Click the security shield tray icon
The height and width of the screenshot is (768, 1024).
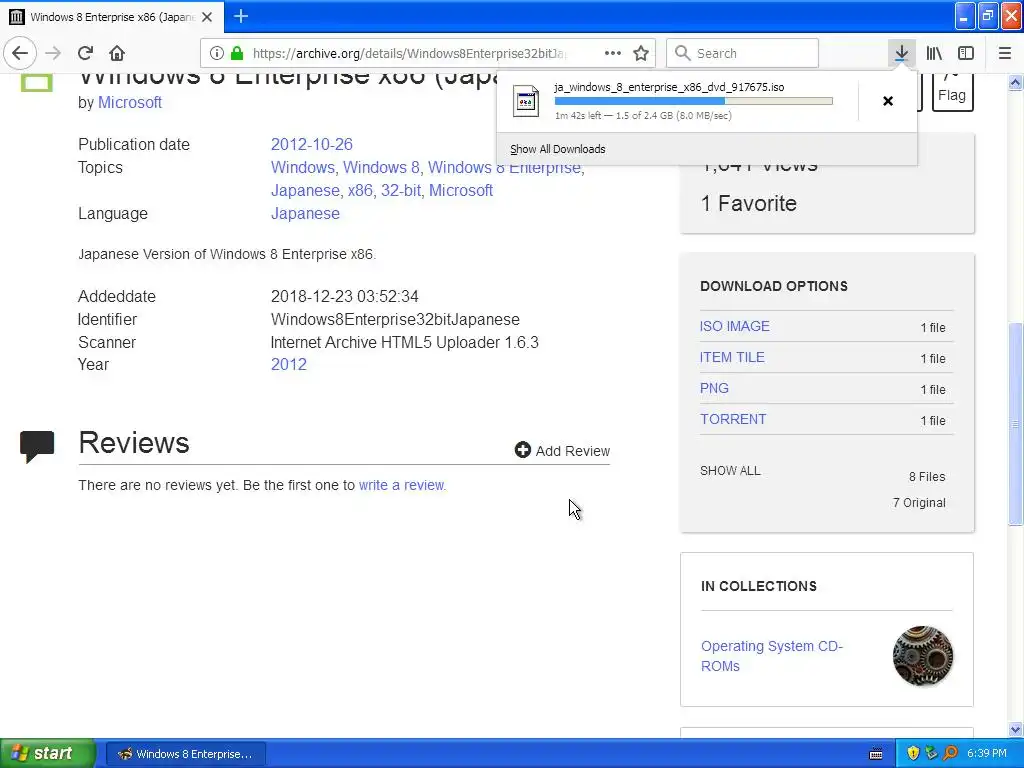pos(913,754)
